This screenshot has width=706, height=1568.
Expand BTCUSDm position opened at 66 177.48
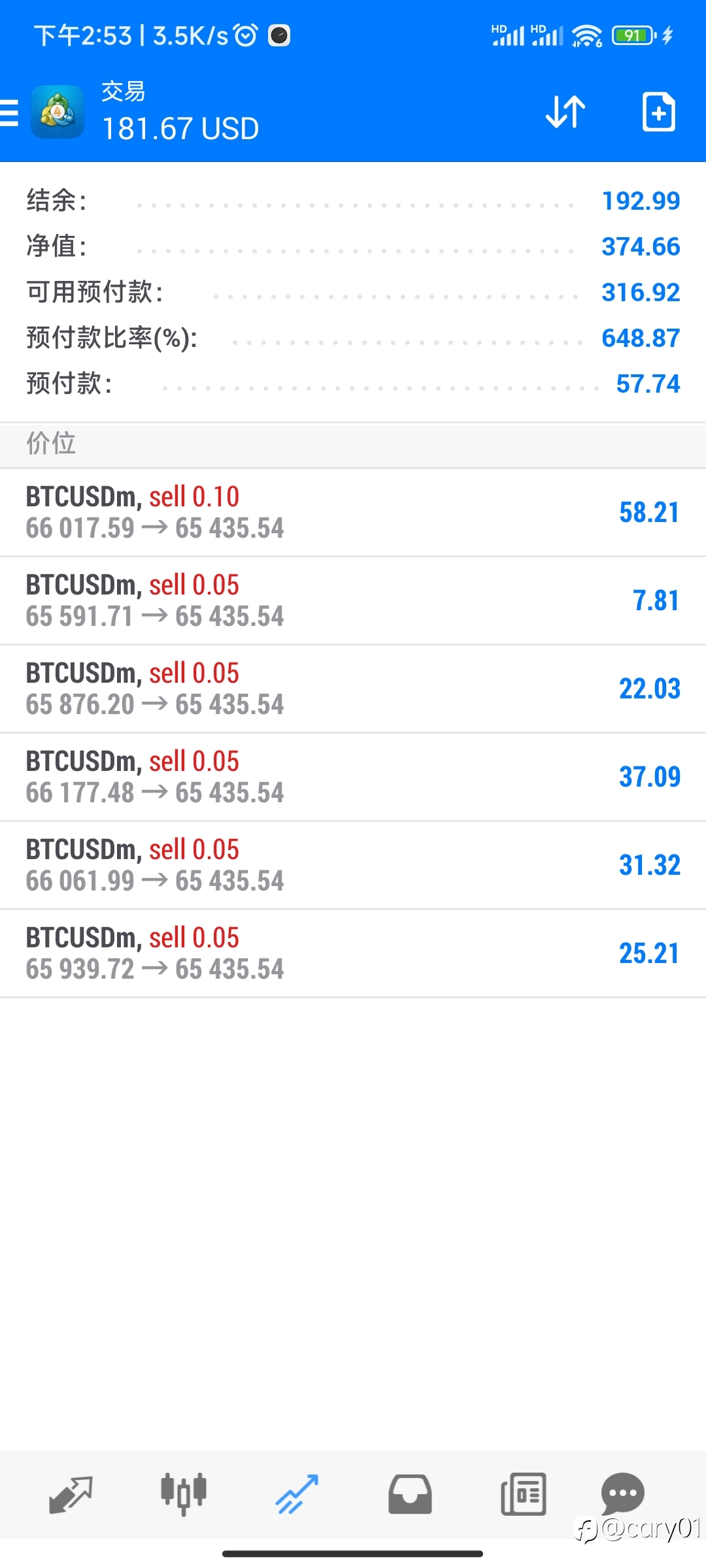click(353, 777)
